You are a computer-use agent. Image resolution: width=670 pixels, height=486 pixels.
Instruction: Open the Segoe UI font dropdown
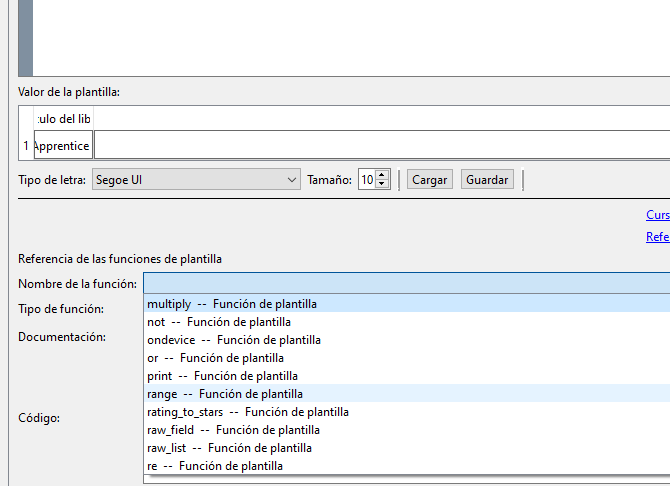click(x=196, y=180)
